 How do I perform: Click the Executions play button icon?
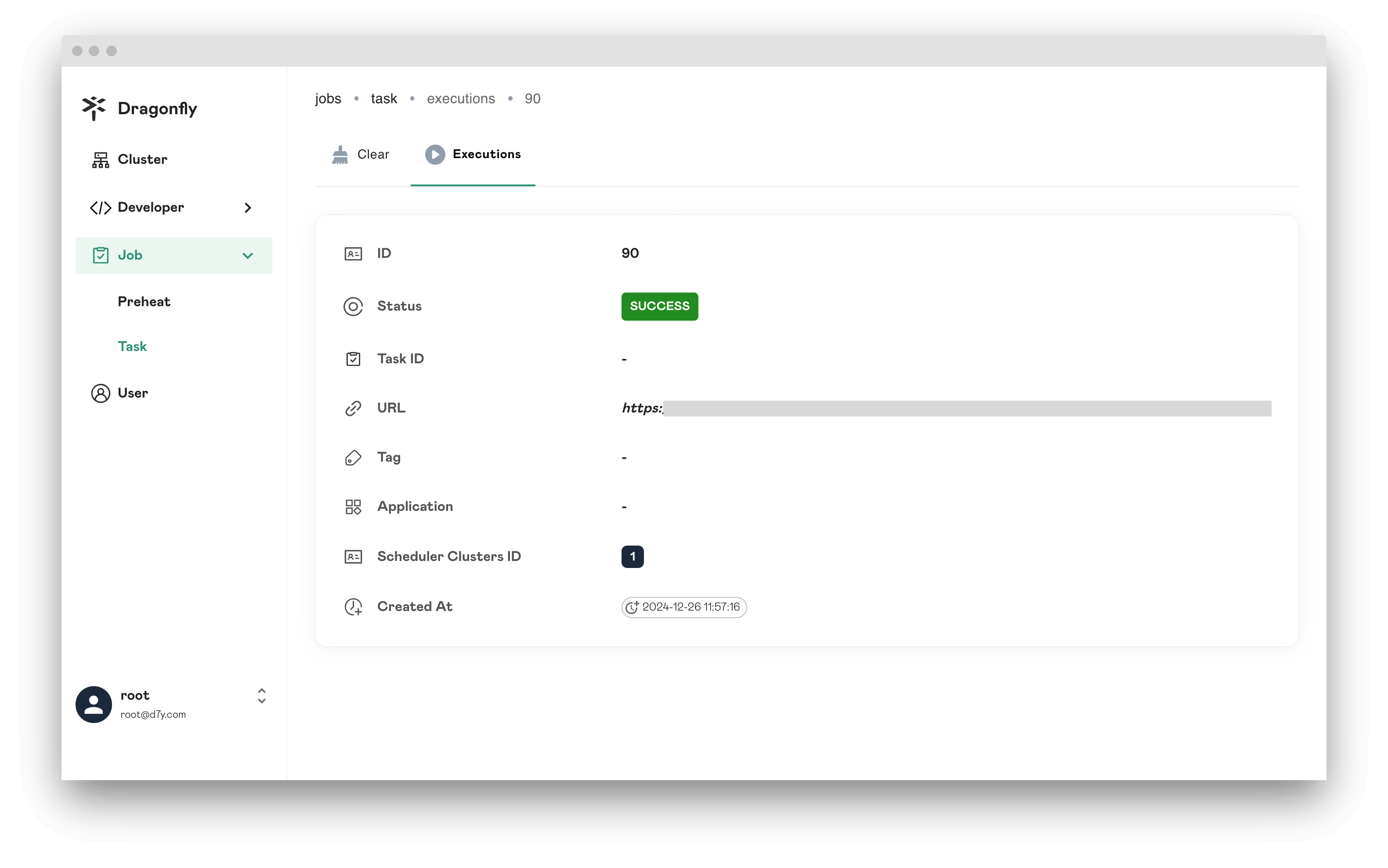tap(434, 154)
